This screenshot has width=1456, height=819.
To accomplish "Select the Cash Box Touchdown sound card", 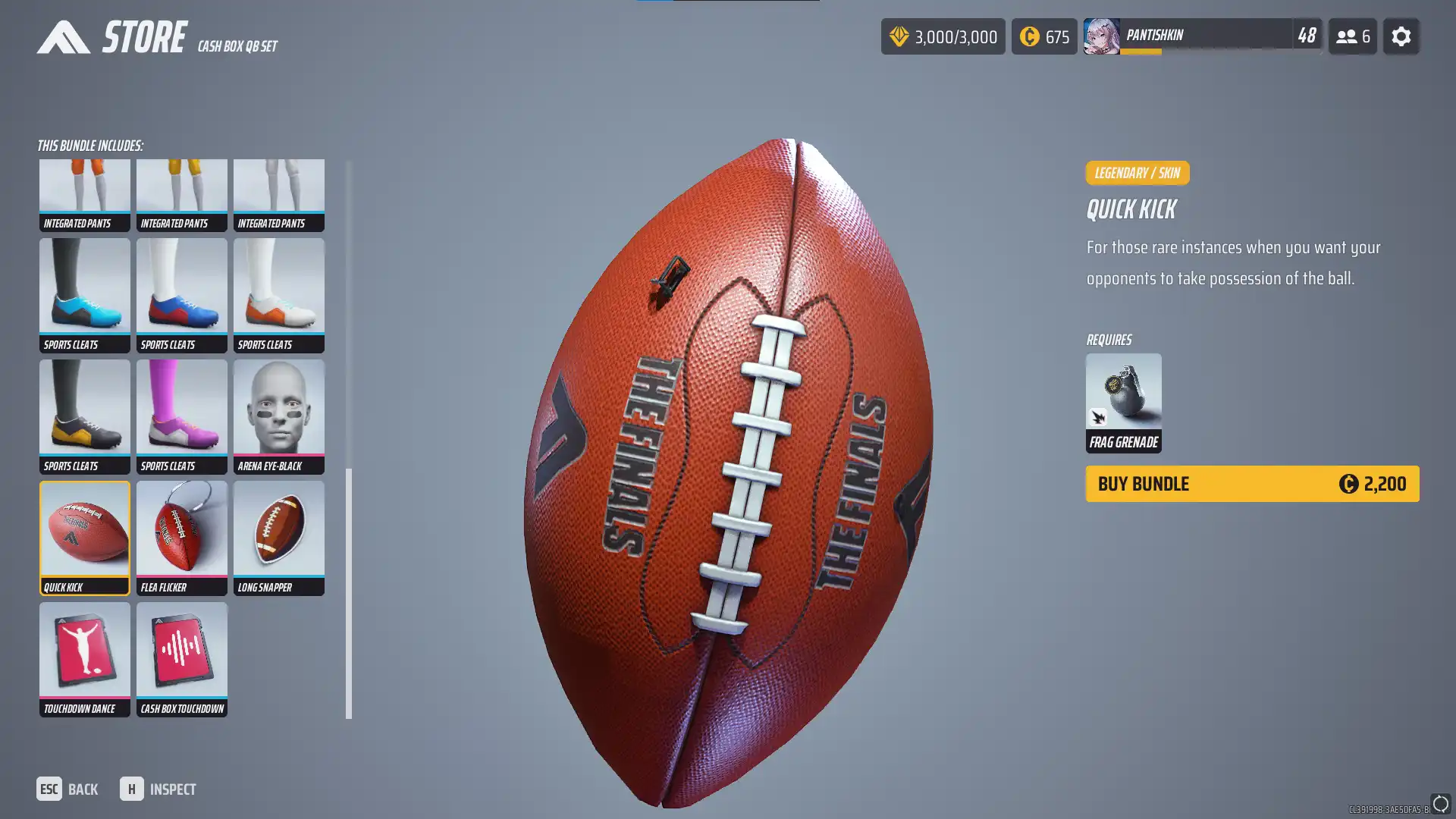I will click(x=182, y=659).
